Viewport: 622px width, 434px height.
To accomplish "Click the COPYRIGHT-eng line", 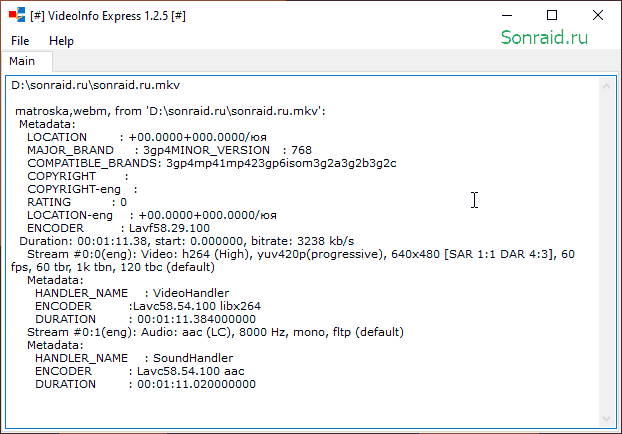I will [x=83, y=189].
